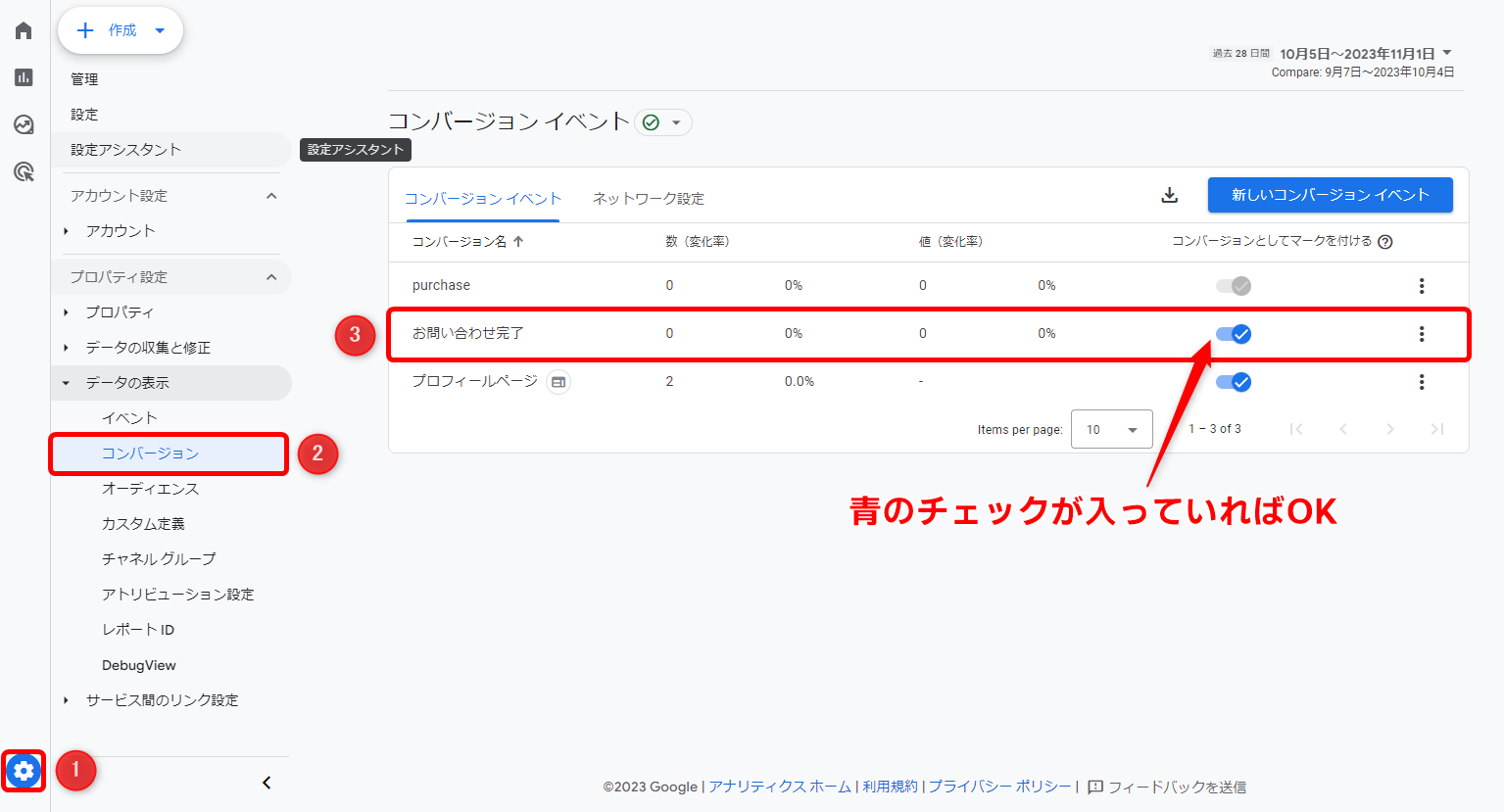Open the プライバシー ポリシー link
1504x812 pixels.
click(999, 787)
